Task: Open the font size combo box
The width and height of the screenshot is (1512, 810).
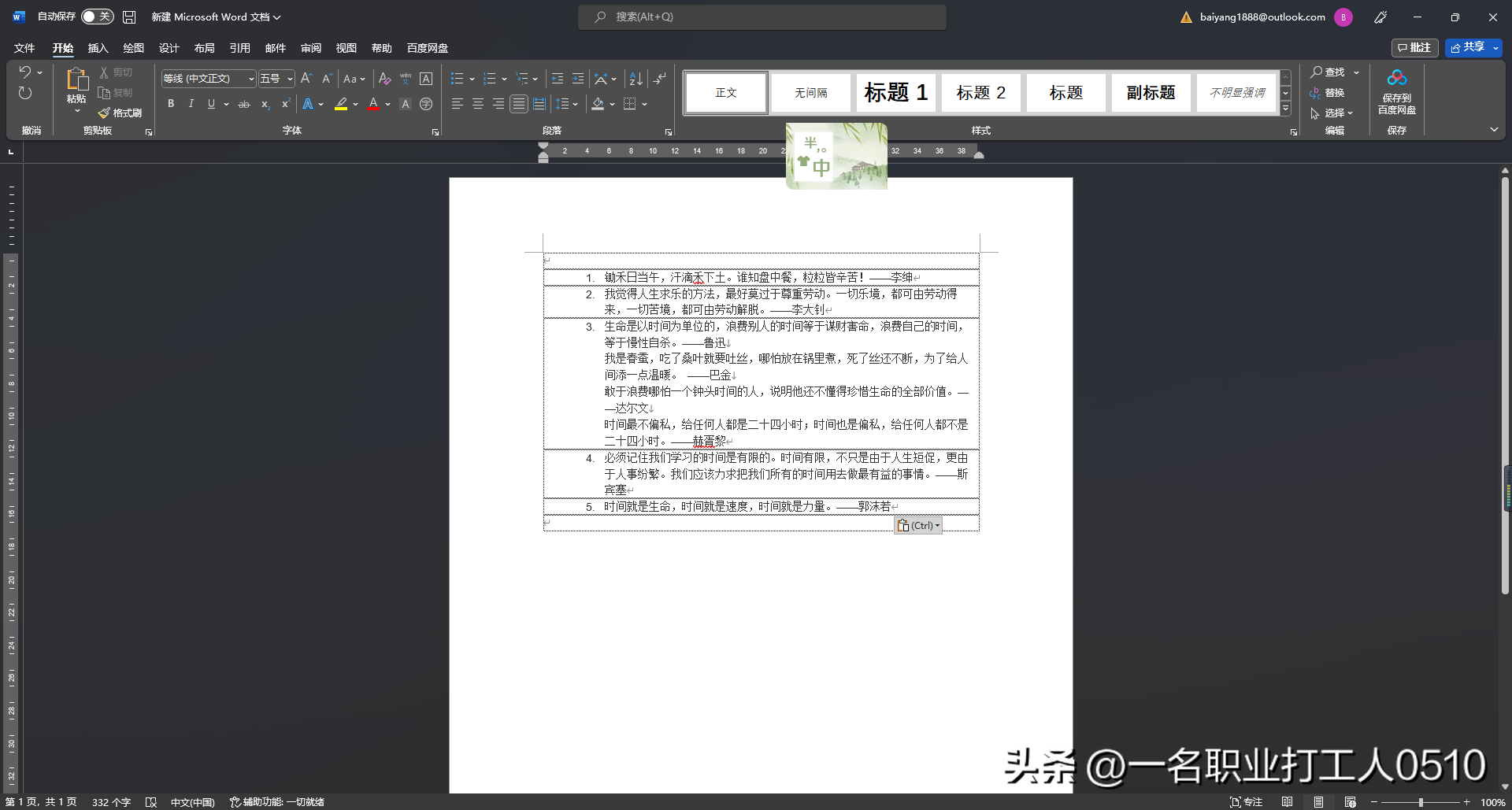Action: coord(276,79)
